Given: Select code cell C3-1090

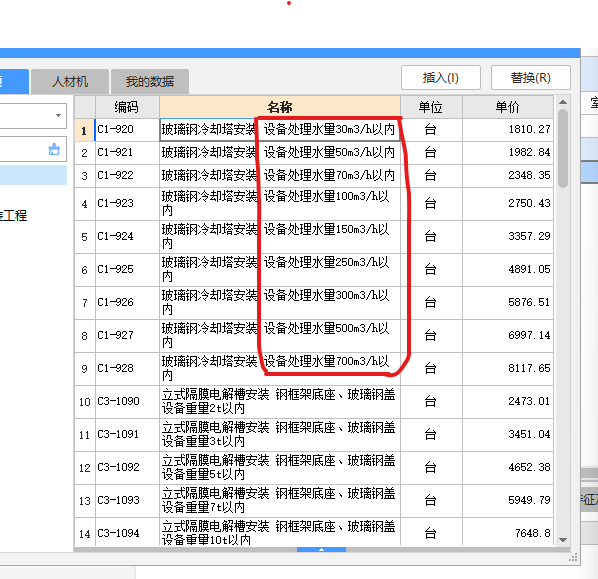Looking at the screenshot, I should click(x=127, y=402).
